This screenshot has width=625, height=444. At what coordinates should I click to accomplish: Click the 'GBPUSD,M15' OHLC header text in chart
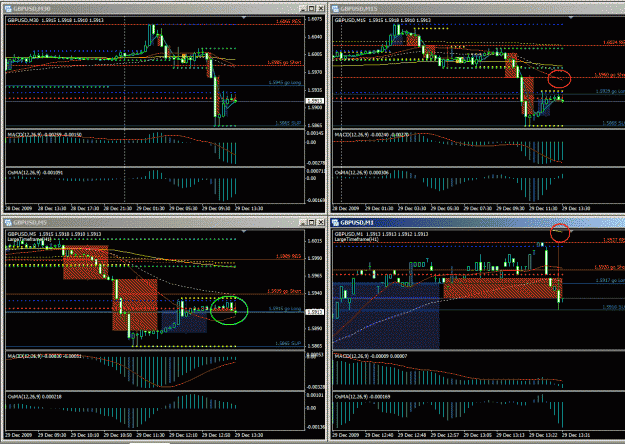tap(382, 20)
